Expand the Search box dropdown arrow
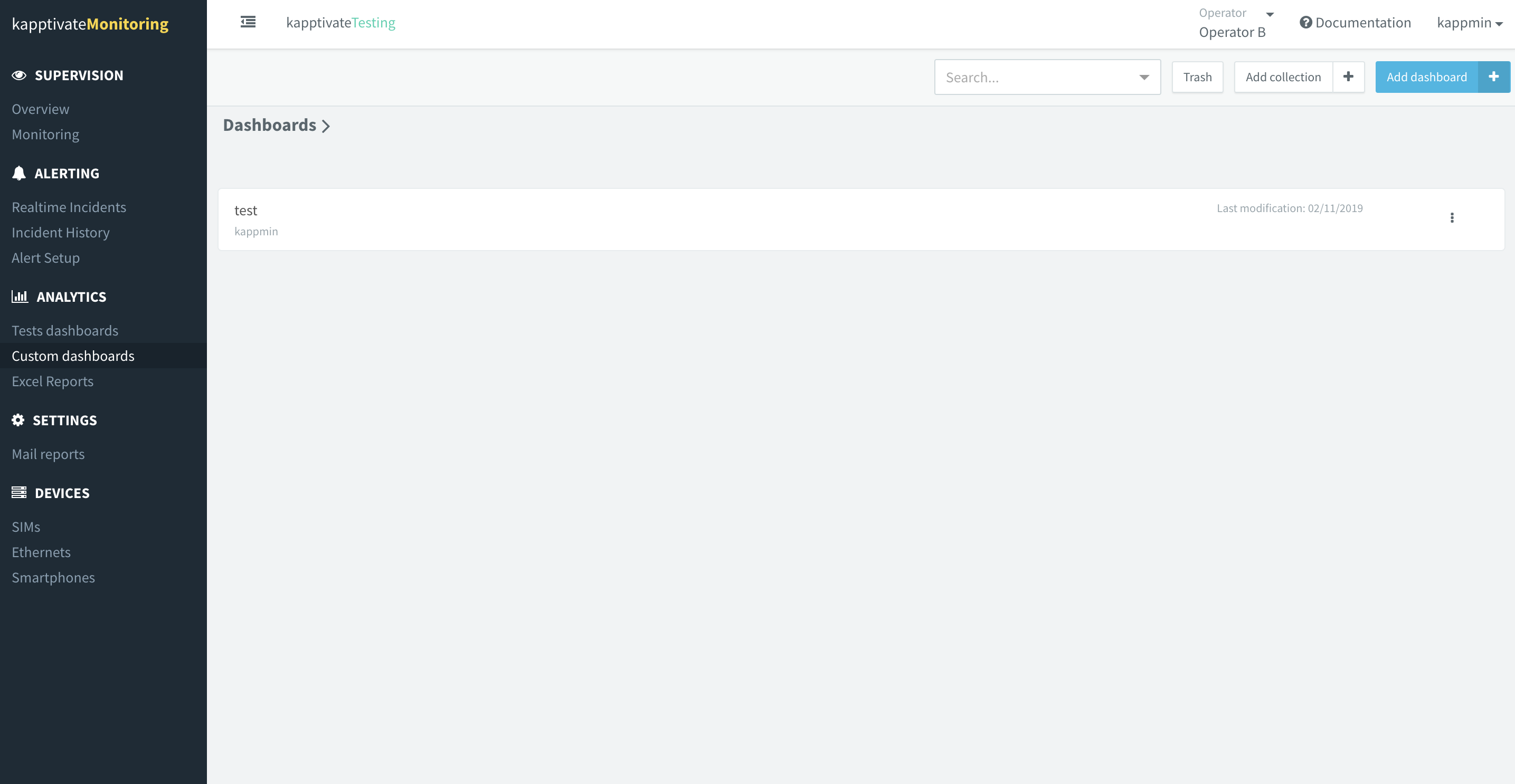The height and width of the screenshot is (784, 1515). coord(1144,77)
